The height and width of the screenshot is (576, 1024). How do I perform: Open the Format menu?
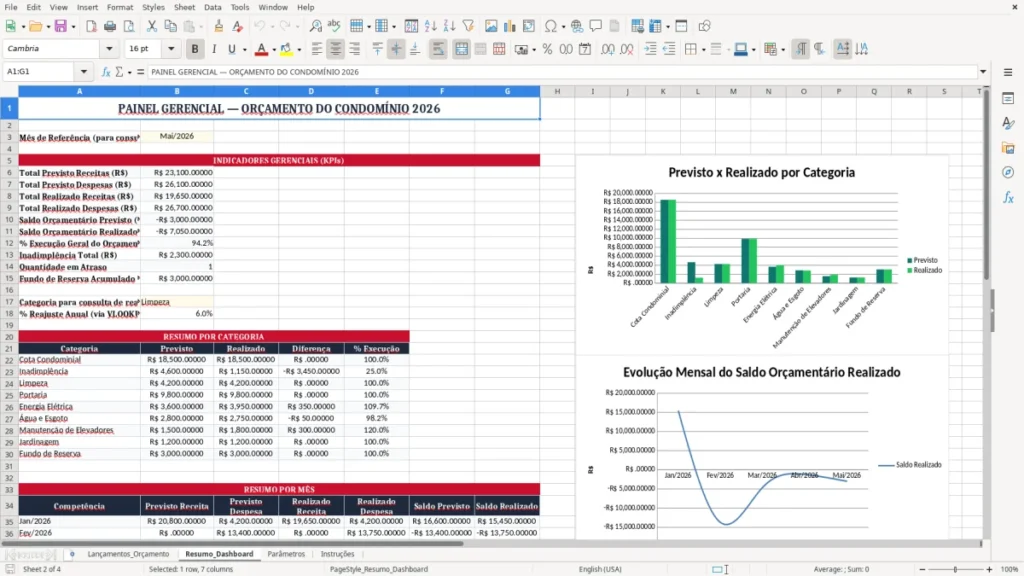click(120, 7)
